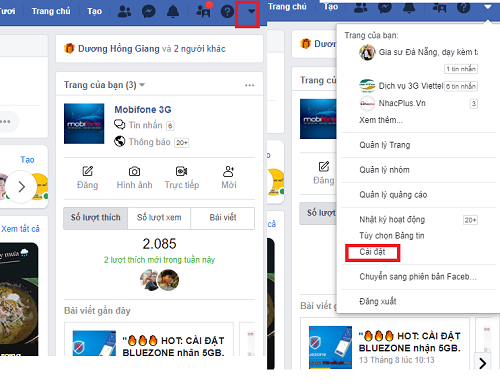
Task: Click blue 'Tạo' link near stories
Action: 27,160
